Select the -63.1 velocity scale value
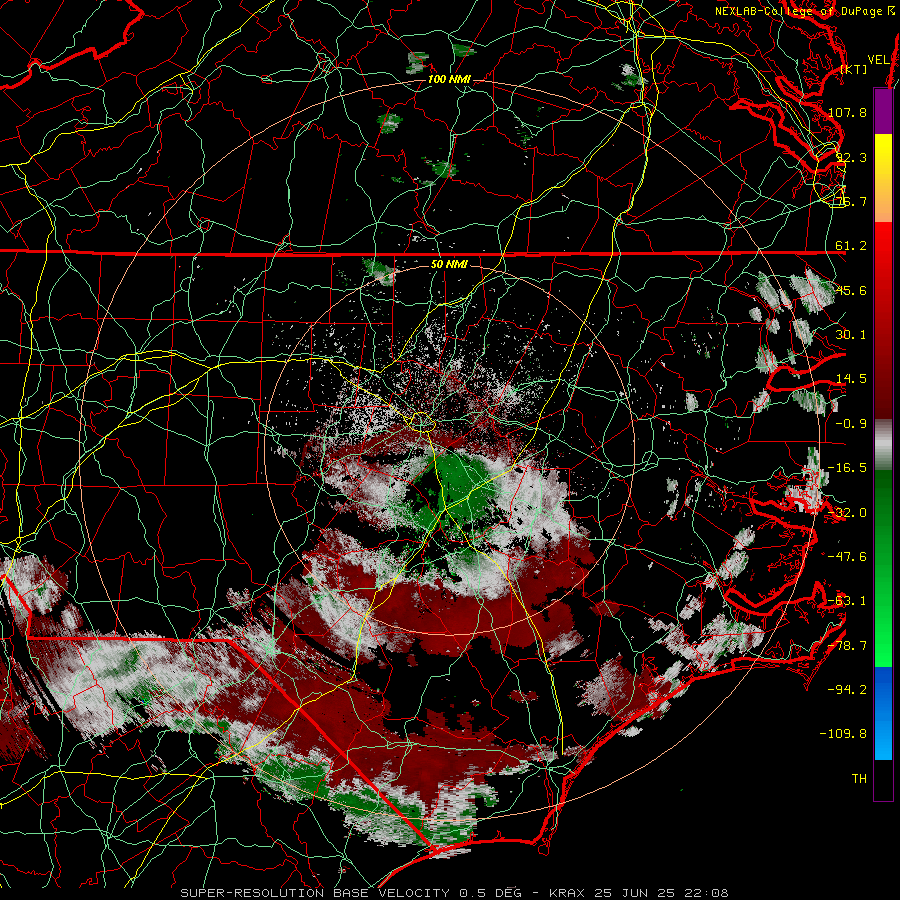The image size is (900, 900). [x=847, y=601]
